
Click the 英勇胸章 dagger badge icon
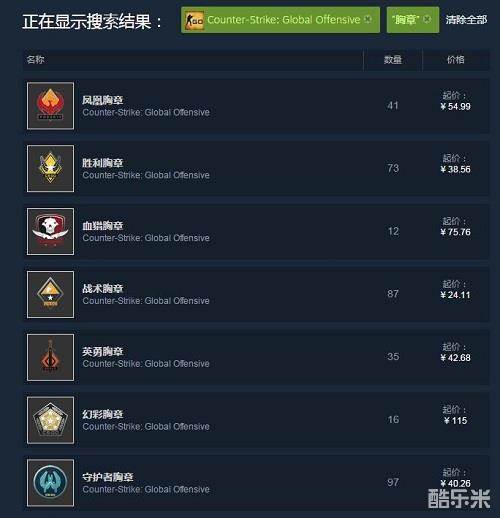50,357
